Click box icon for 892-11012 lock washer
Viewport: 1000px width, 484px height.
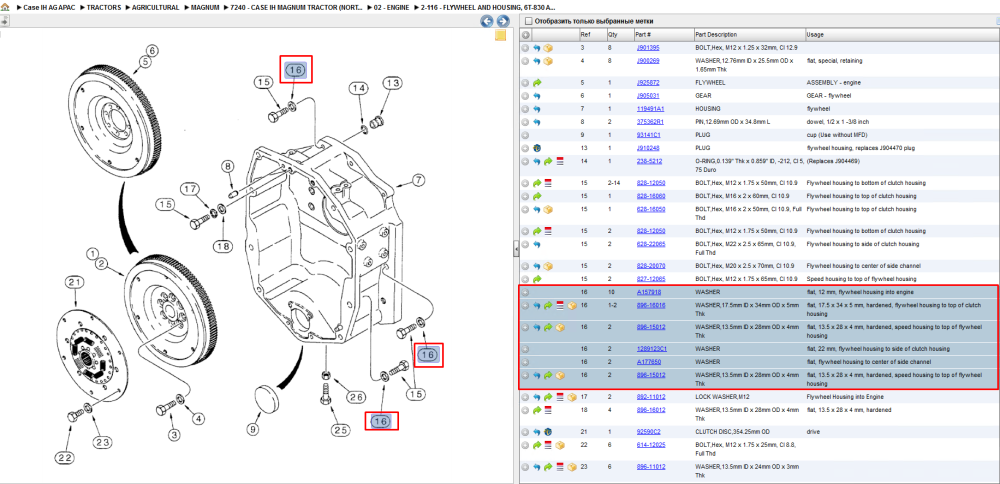(x=571, y=397)
